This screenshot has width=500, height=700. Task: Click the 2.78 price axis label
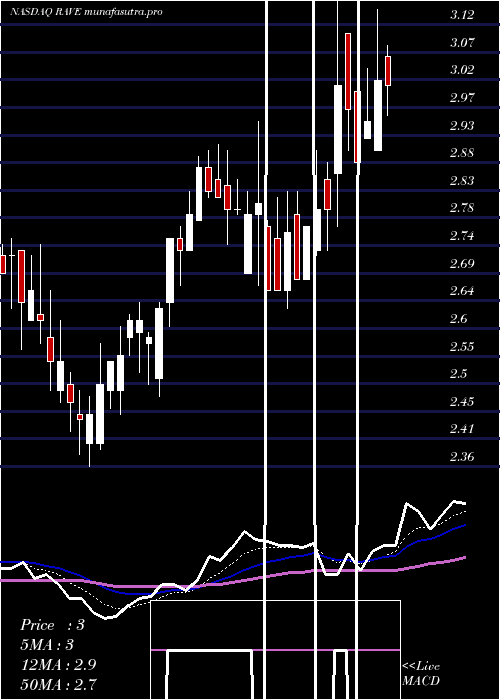point(461,208)
